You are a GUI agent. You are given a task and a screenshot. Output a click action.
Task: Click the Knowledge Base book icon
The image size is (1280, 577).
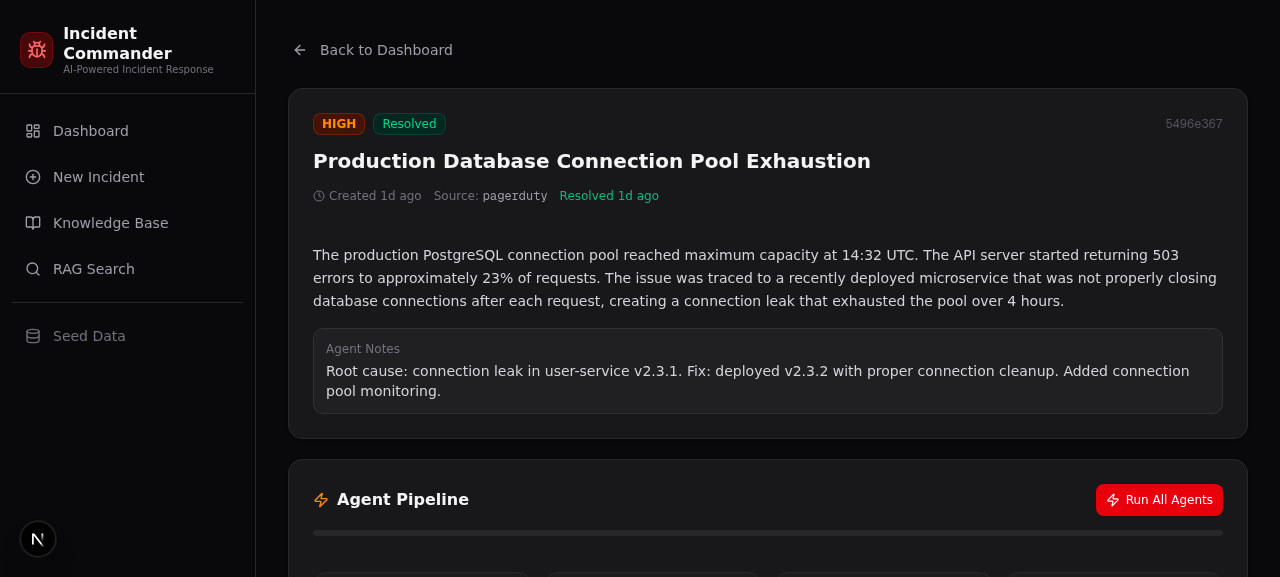click(x=33, y=223)
